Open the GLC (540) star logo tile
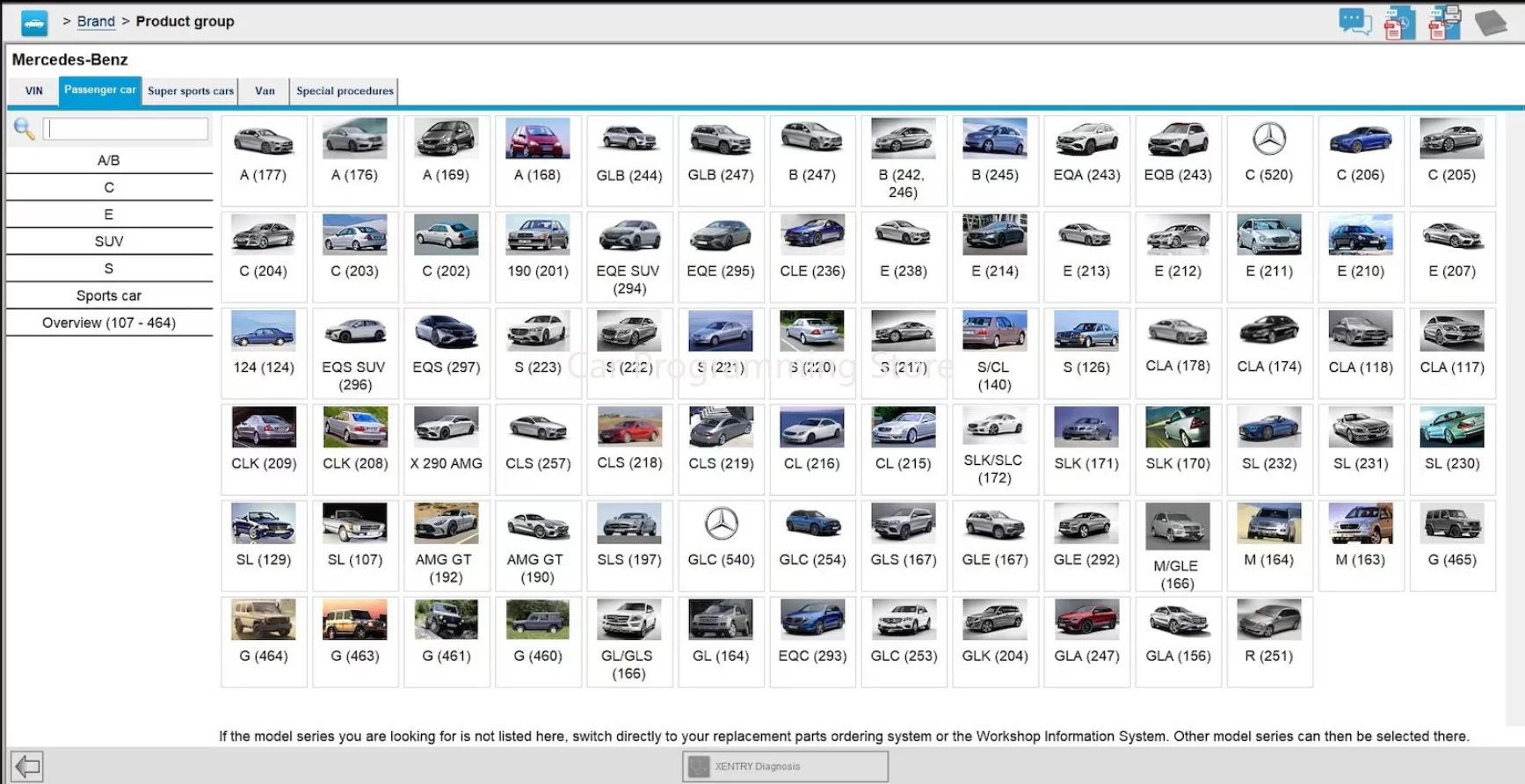1525x784 pixels. click(721, 546)
